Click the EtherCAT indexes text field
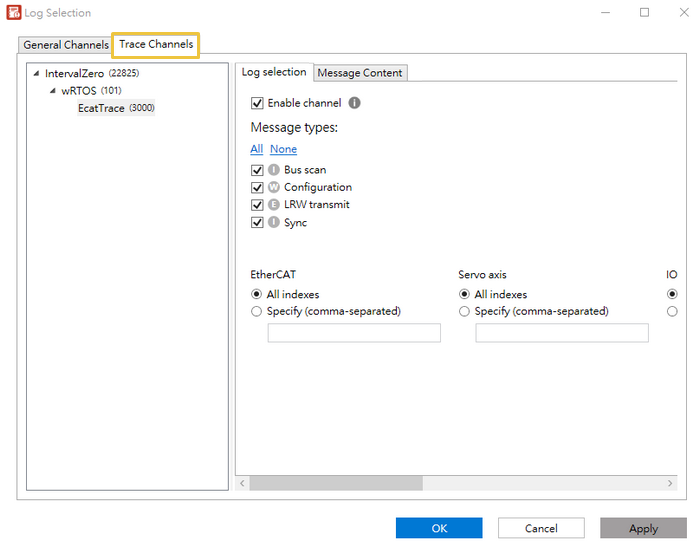Screen dimensions: 700x554 [354, 333]
